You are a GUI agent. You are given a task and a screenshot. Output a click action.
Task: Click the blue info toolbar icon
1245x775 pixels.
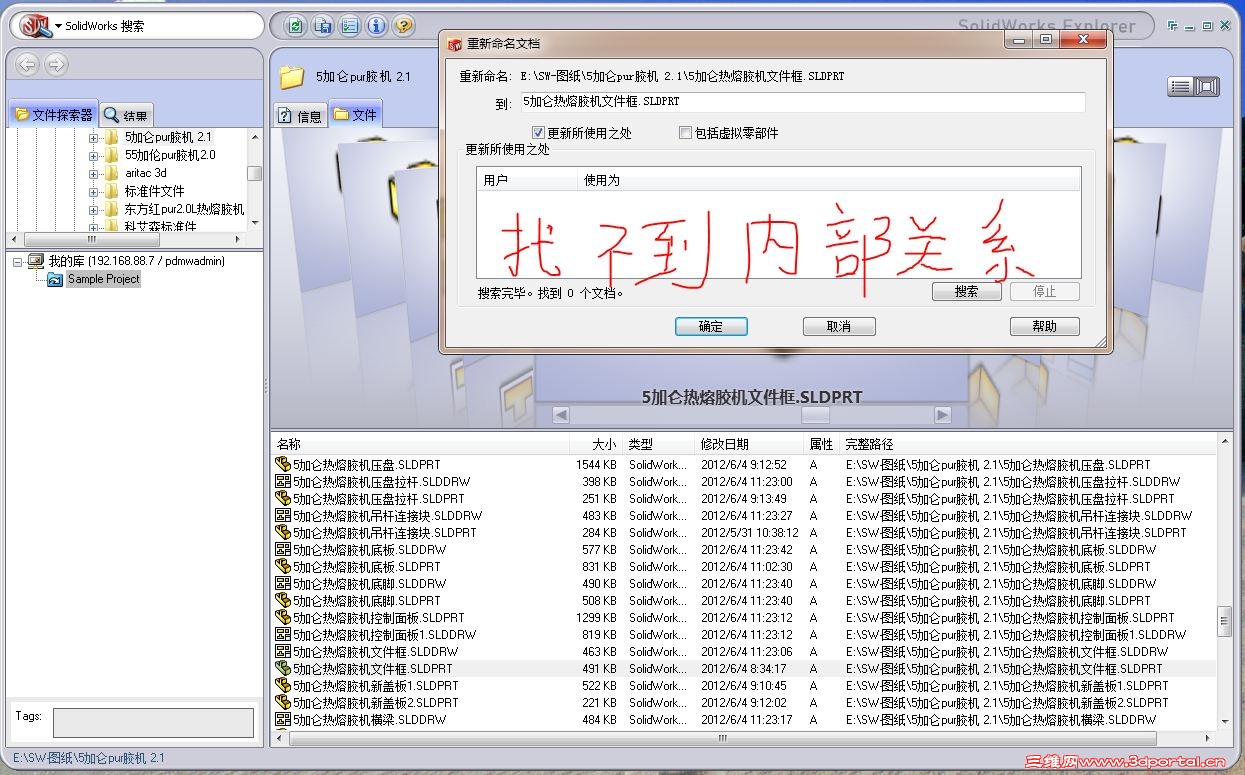(x=376, y=26)
